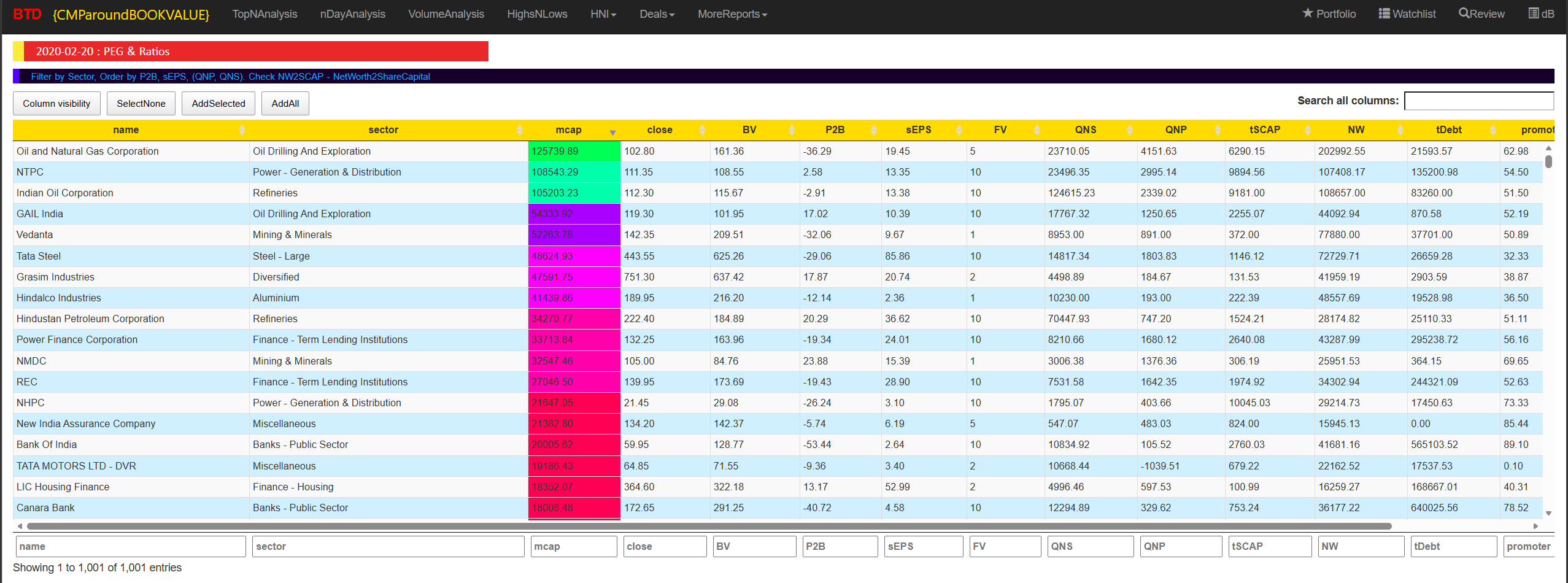The height and width of the screenshot is (583, 1568).
Task: Select TATA MOTORS LTD - DVR name cell
Action: coord(131,466)
